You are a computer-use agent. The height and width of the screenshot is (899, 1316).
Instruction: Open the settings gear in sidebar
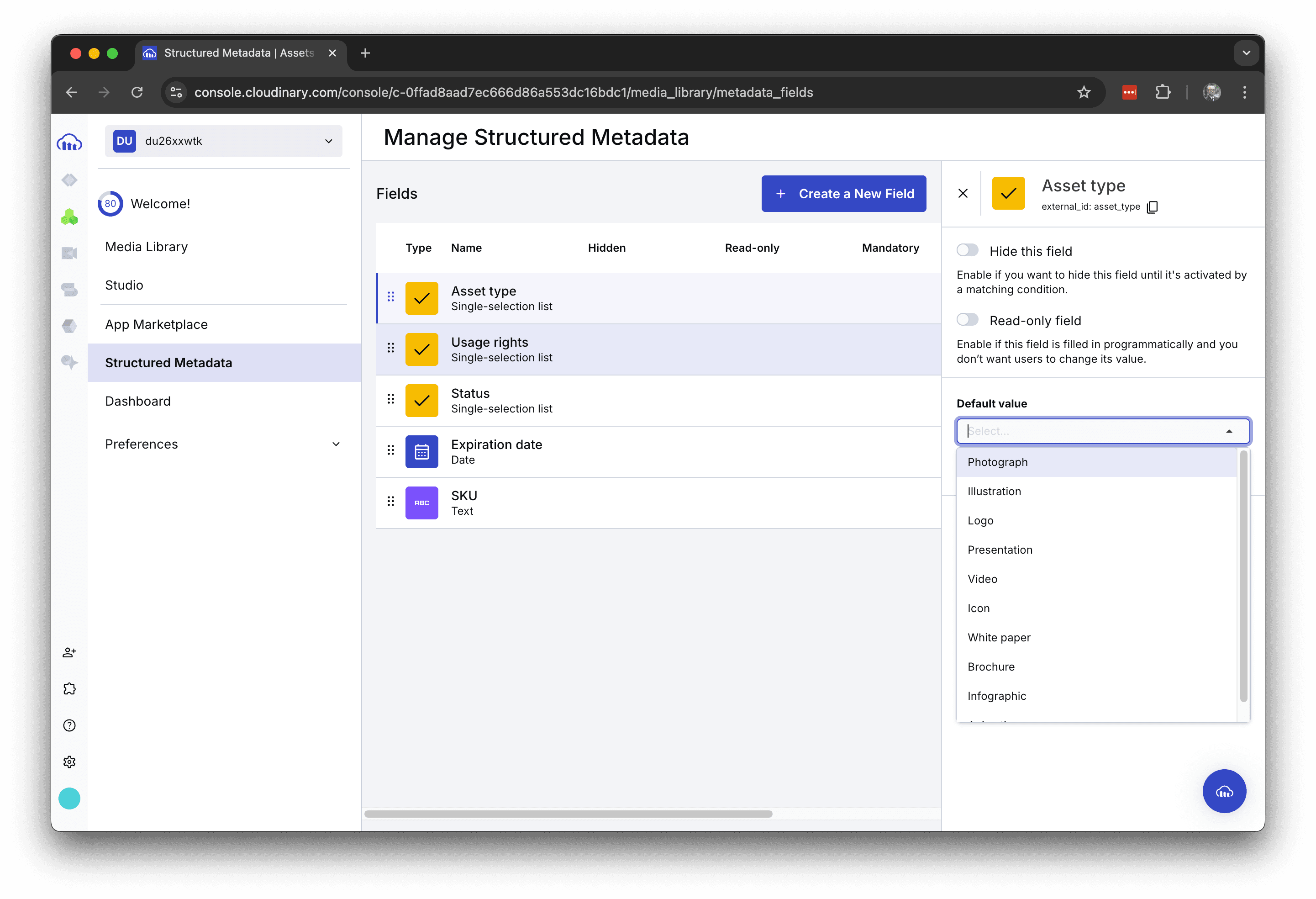pos(69,762)
